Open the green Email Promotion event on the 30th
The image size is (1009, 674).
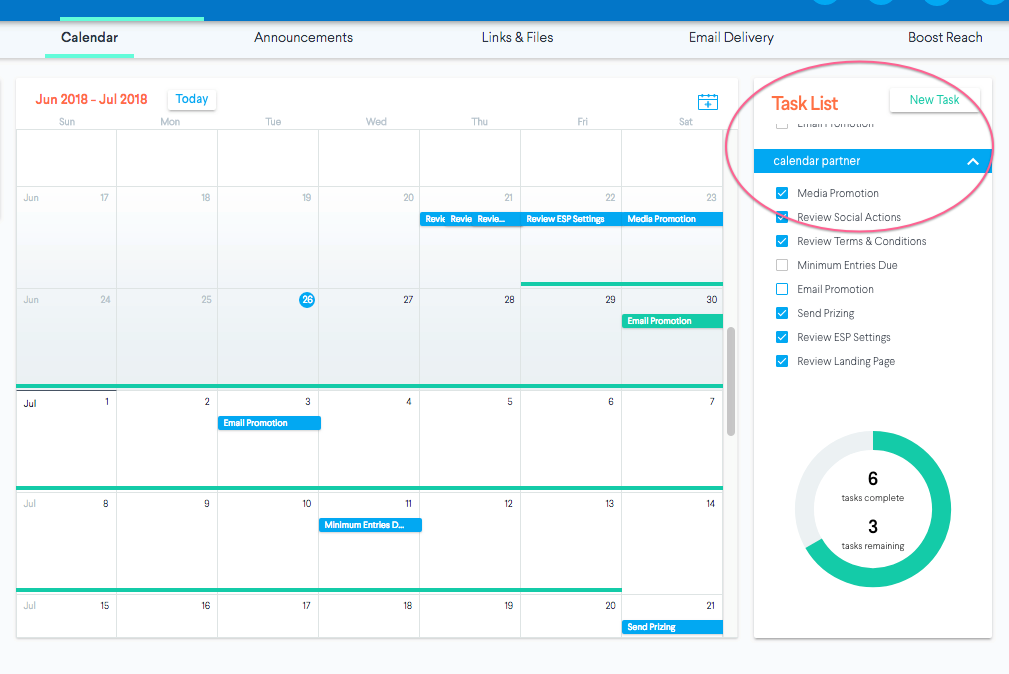[672, 321]
